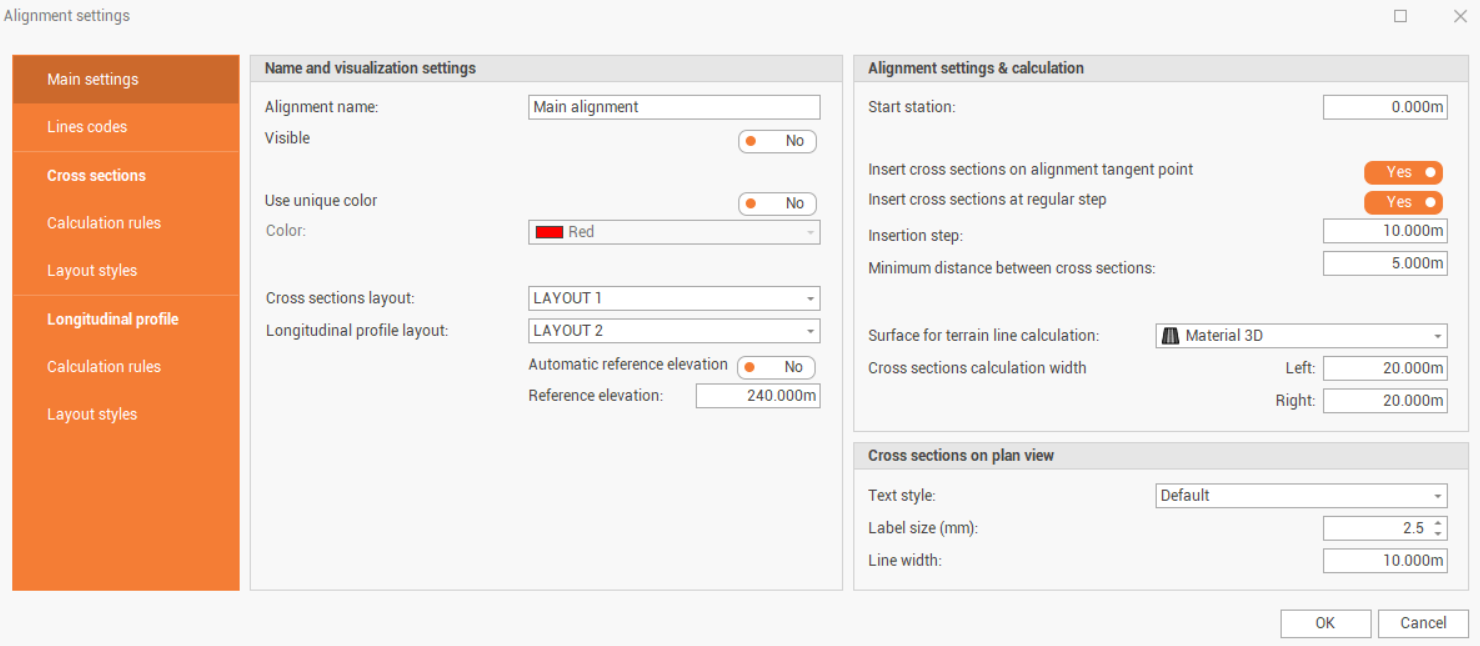Select Layout styles under Longitudinal profile

tap(92, 414)
